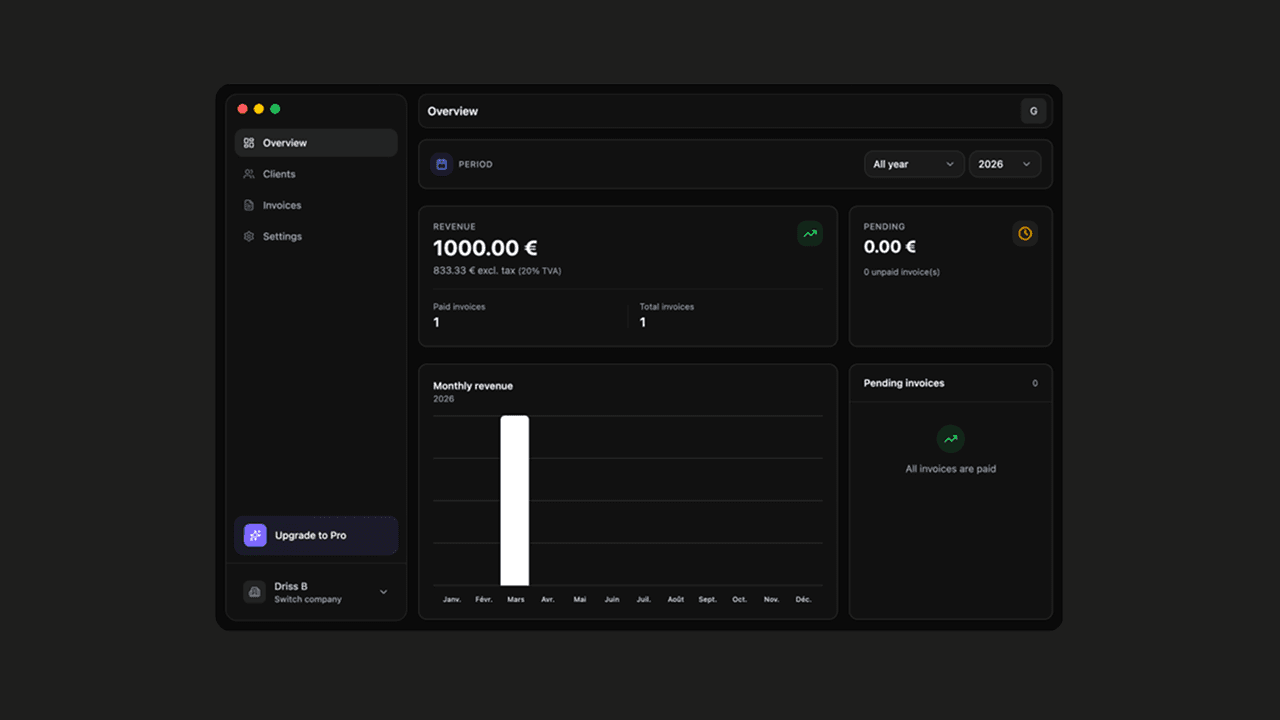
Task: Click the company avatar icon next to Driss B
Action: pyautogui.click(x=254, y=592)
